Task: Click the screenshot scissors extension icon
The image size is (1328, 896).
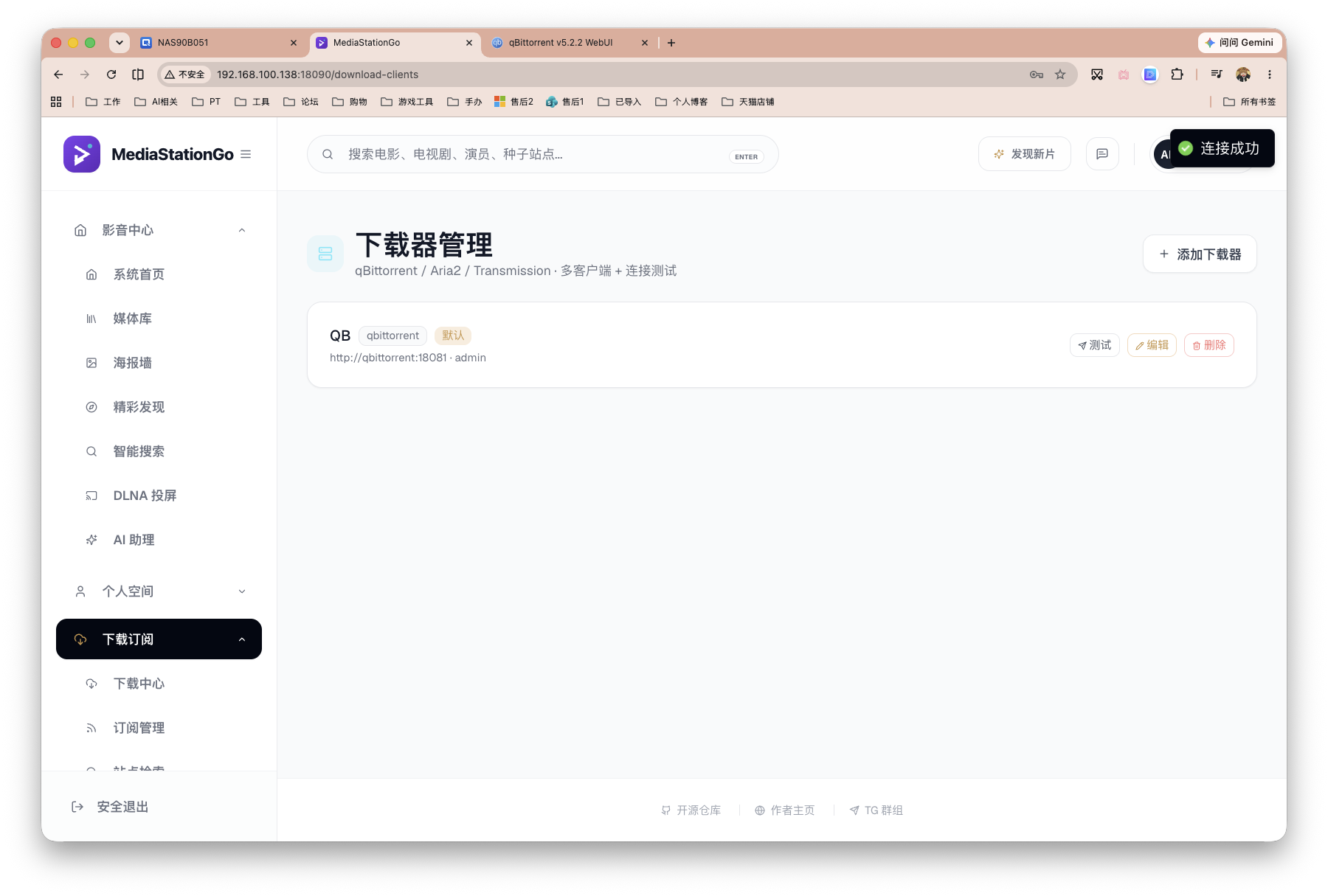Action: [1097, 74]
